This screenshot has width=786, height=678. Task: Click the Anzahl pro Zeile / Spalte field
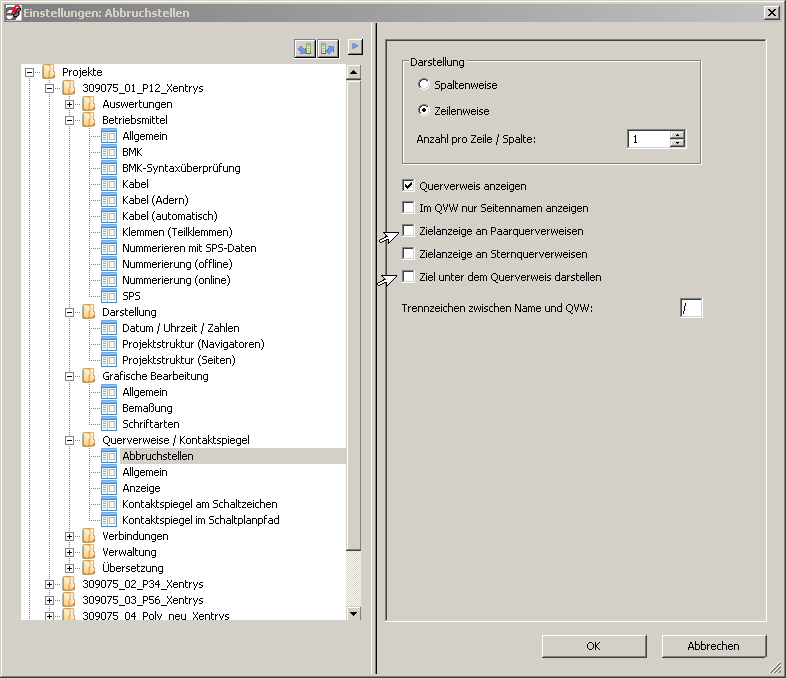click(x=649, y=139)
